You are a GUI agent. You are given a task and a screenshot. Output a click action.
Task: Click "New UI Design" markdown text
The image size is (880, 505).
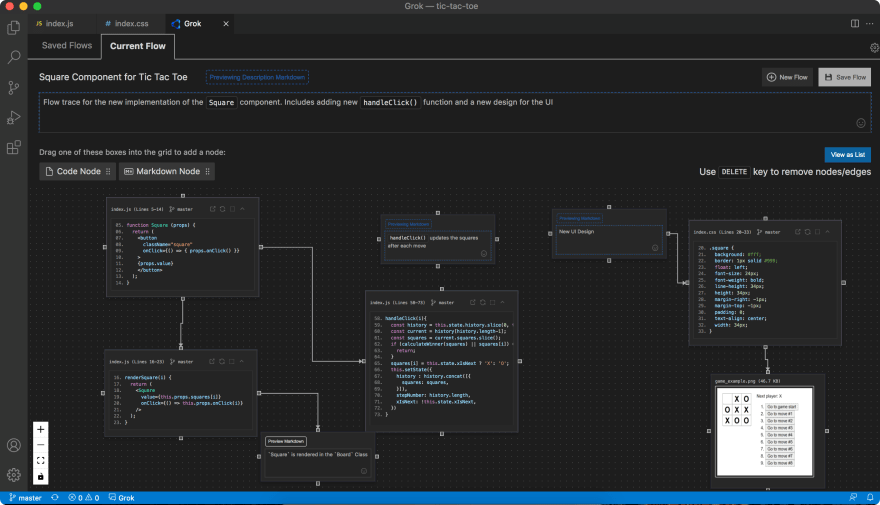576,231
